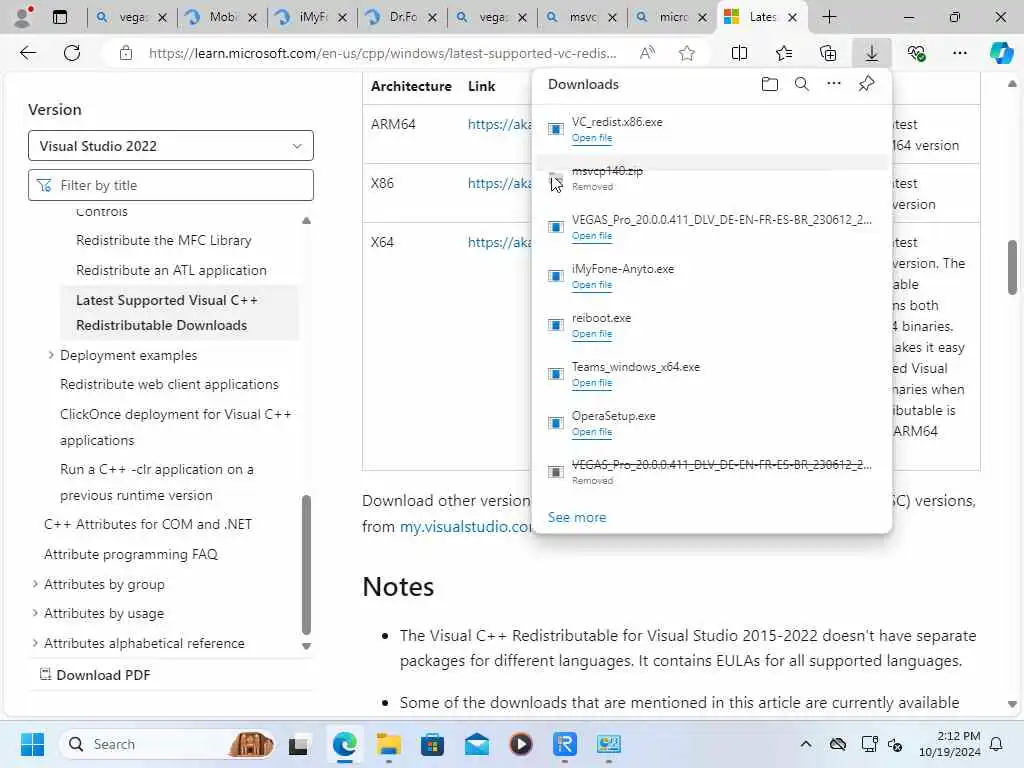Open Windows Start menu

pyautogui.click(x=32, y=744)
